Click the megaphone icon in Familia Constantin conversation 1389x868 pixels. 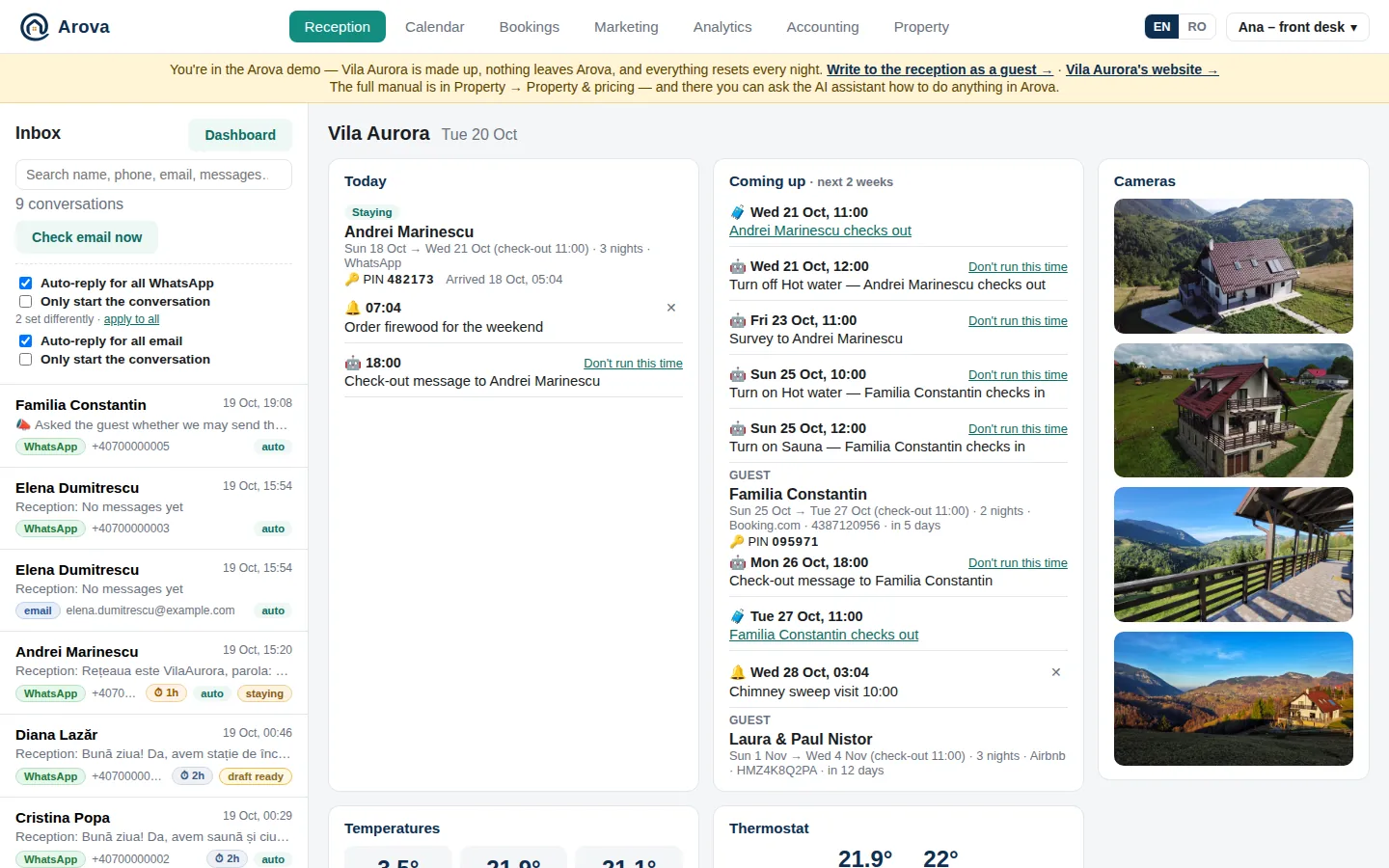(23, 424)
